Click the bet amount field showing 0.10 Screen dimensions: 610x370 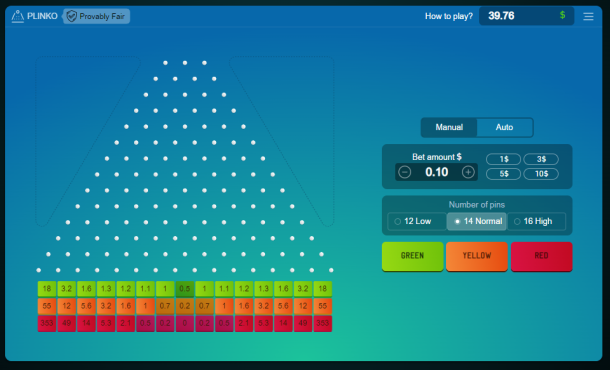click(436, 172)
